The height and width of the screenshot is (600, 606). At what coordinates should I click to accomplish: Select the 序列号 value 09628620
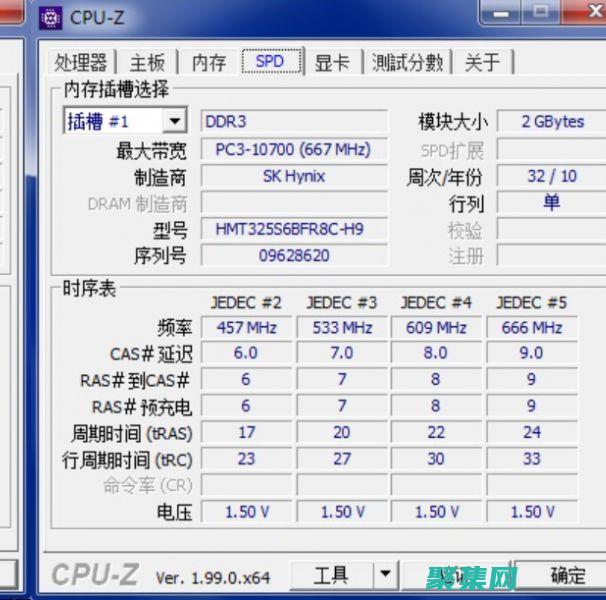tap(293, 255)
